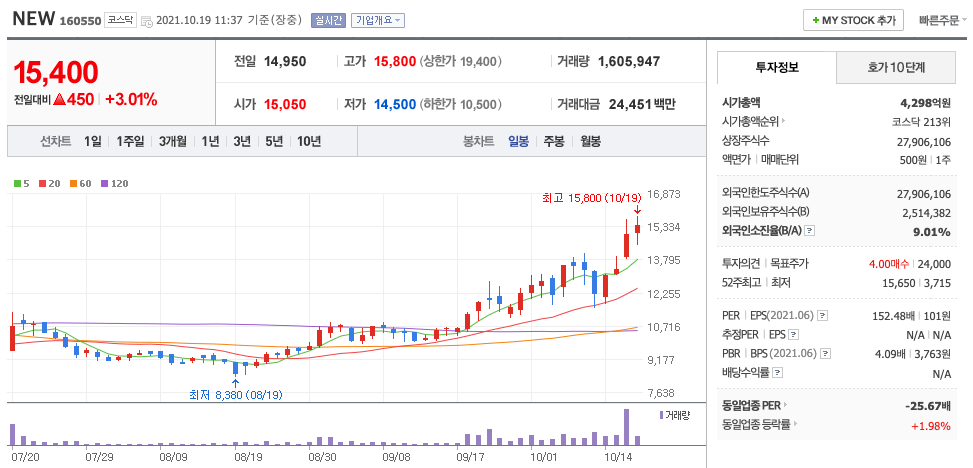The height and width of the screenshot is (468, 973).
Task: Click the 152.48배 PER value
Action: (894, 316)
